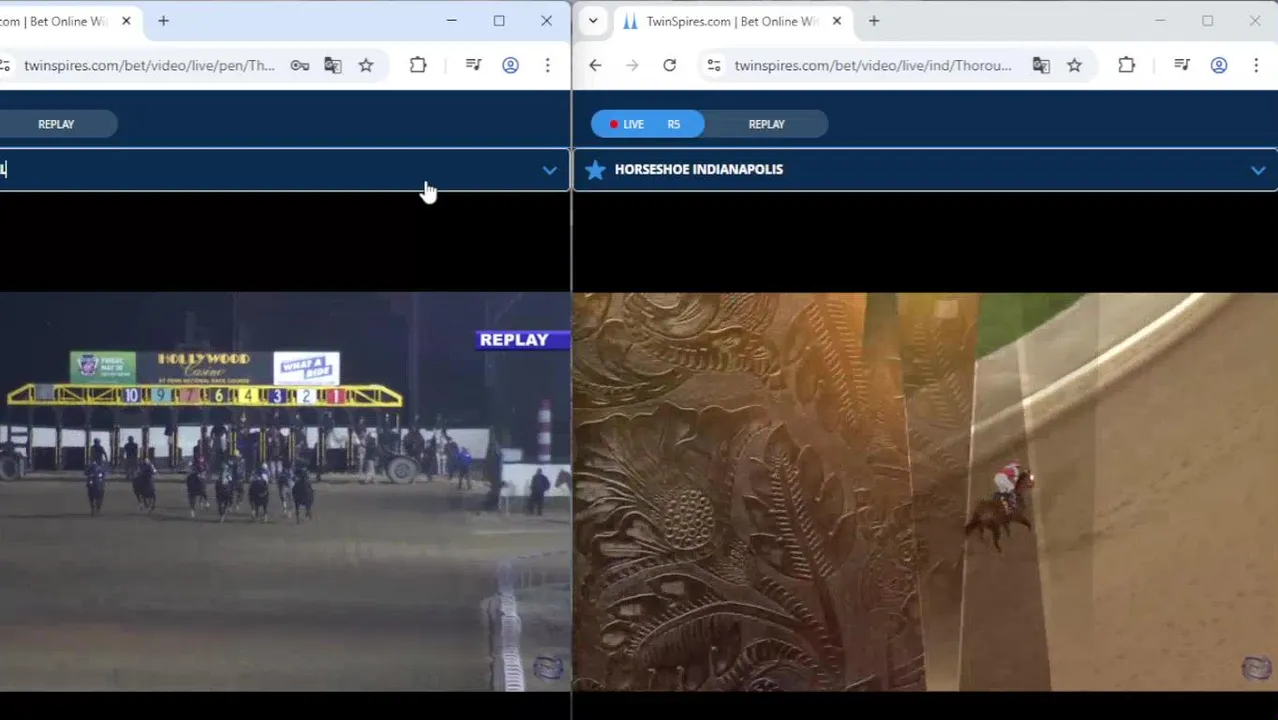Bookmark page with star in left window
Viewport: 1278px width, 720px height.
coord(366,65)
